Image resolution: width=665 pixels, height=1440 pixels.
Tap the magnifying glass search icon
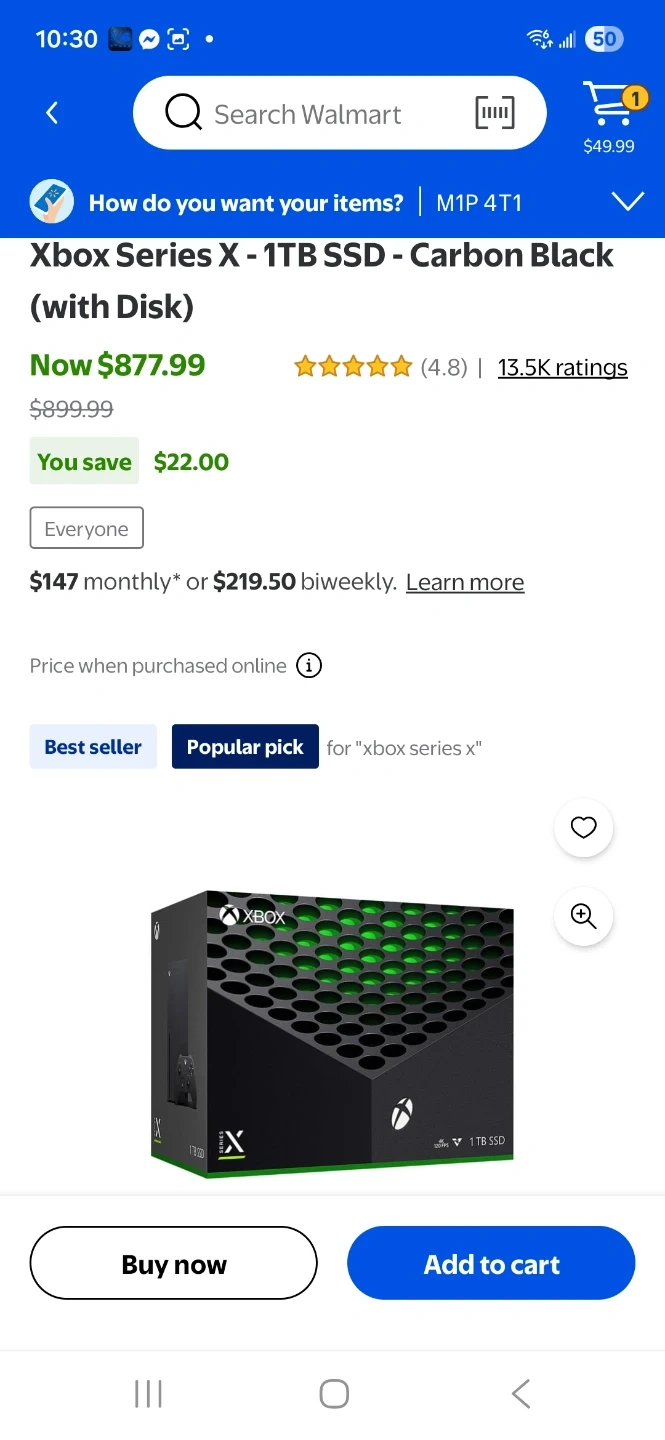183,113
